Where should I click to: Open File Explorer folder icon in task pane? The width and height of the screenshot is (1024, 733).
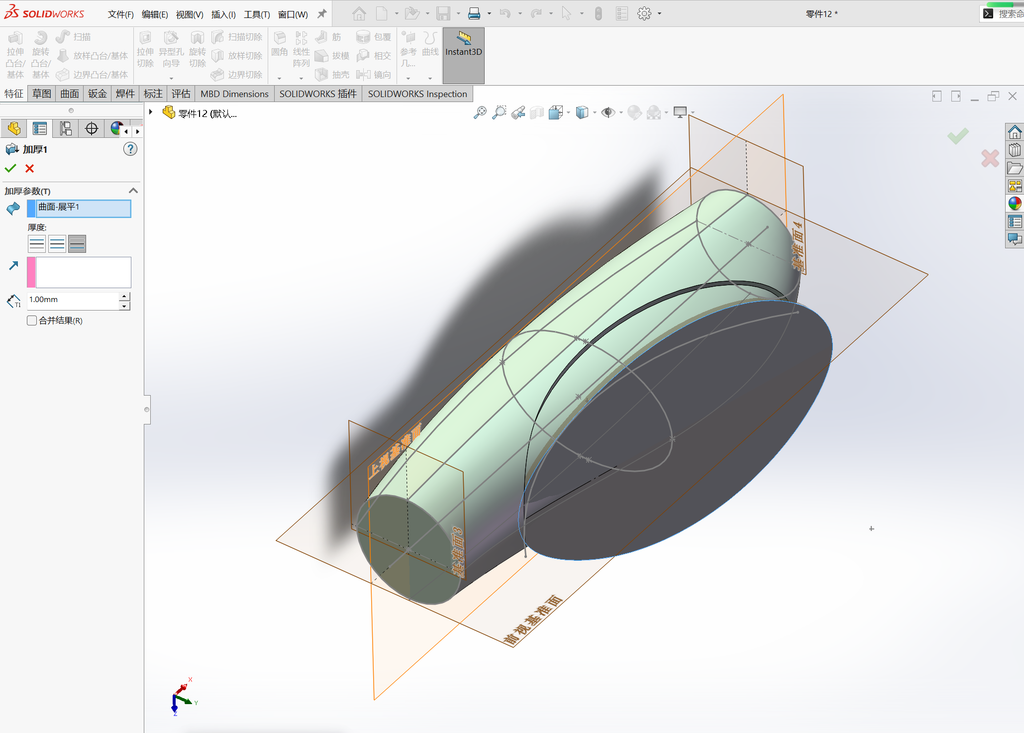click(1014, 168)
